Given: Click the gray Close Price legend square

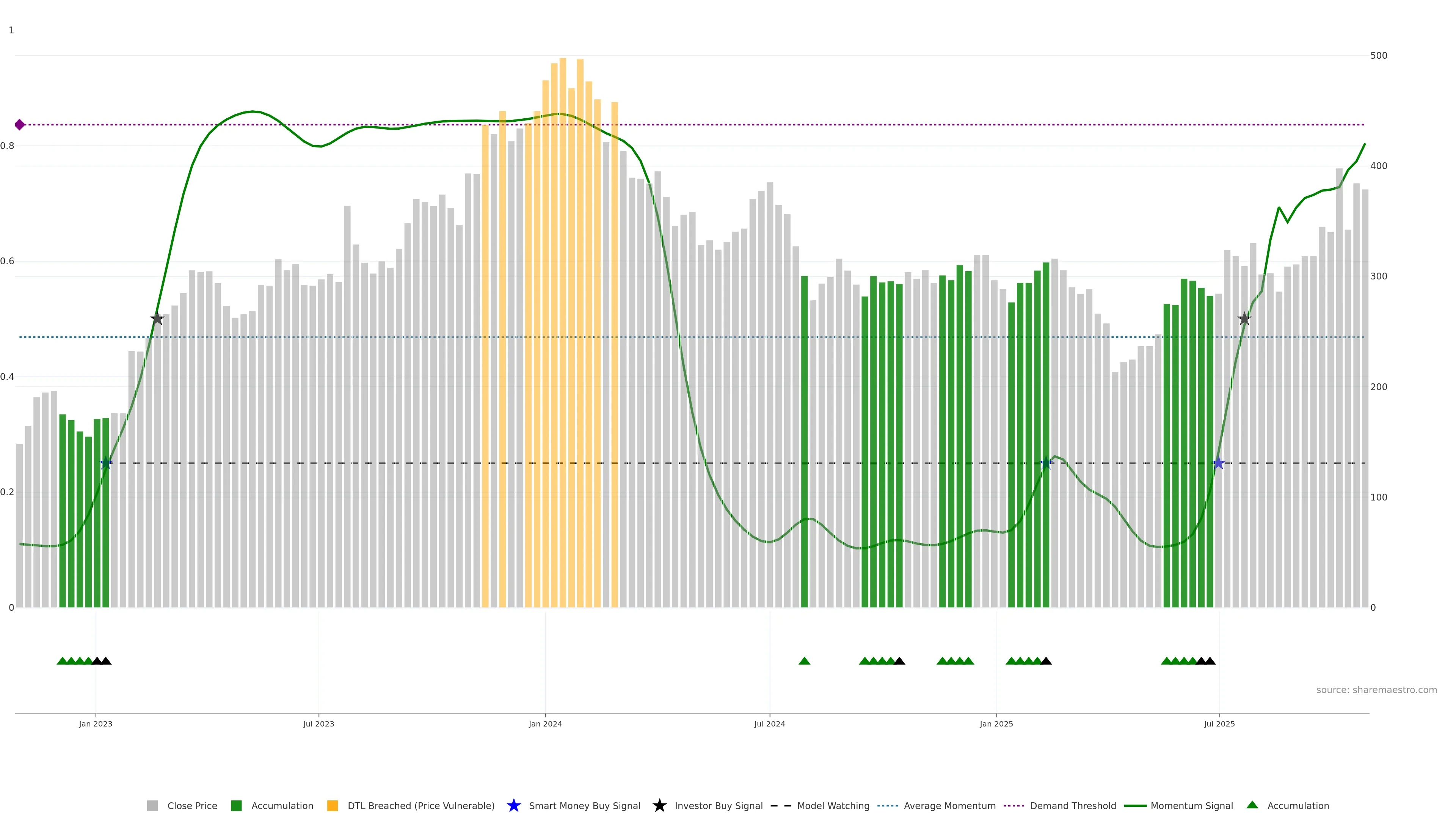Looking at the screenshot, I should 152,805.
